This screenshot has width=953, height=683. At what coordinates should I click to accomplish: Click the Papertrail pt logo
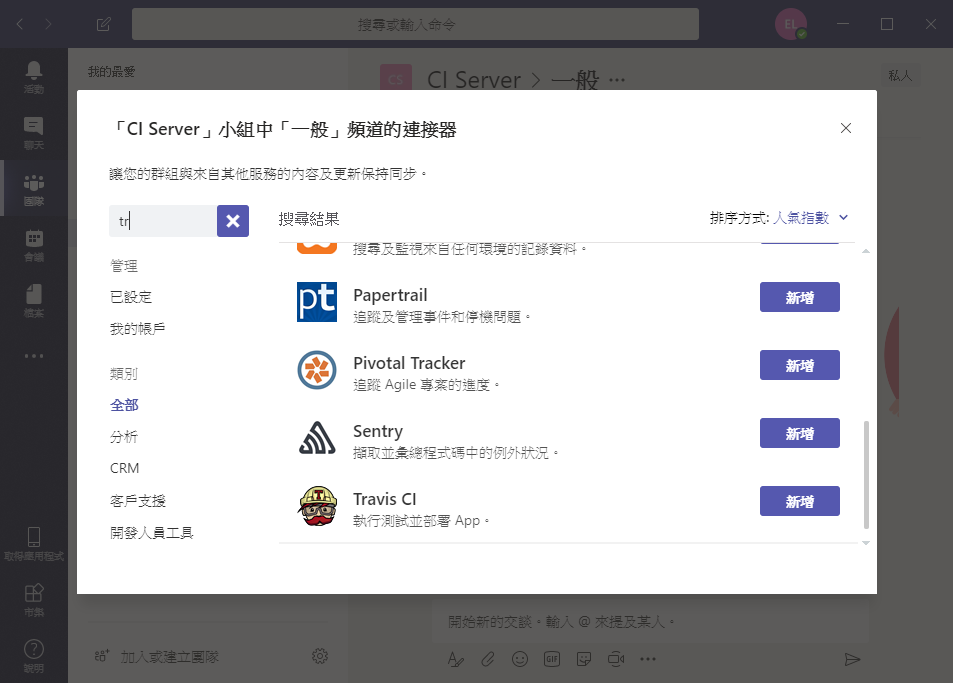coord(317,302)
